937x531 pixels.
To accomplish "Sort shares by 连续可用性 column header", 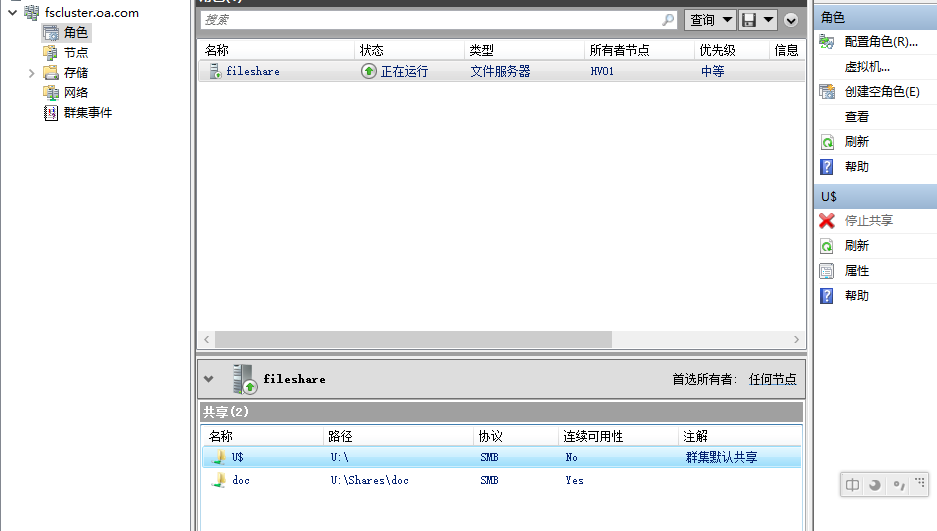I will 593,436.
